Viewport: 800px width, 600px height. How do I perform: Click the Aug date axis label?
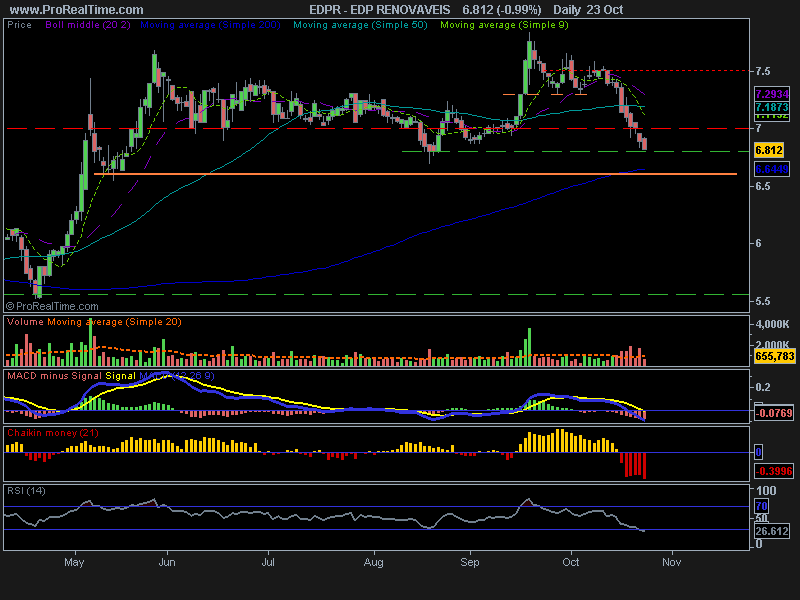coord(373,562)
